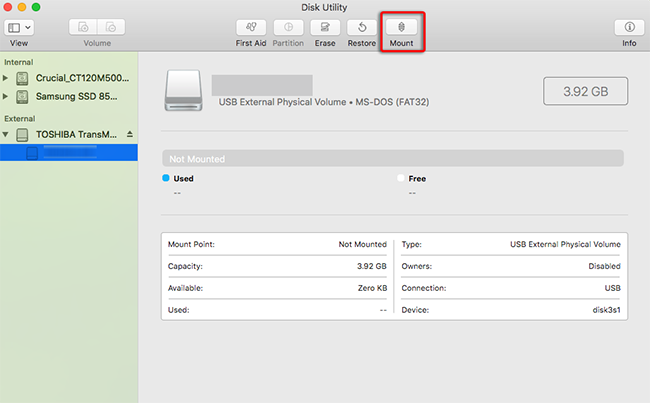The image size is (650, 403).
Task: Mount the selected volume
Action: (x=401, y=27)
